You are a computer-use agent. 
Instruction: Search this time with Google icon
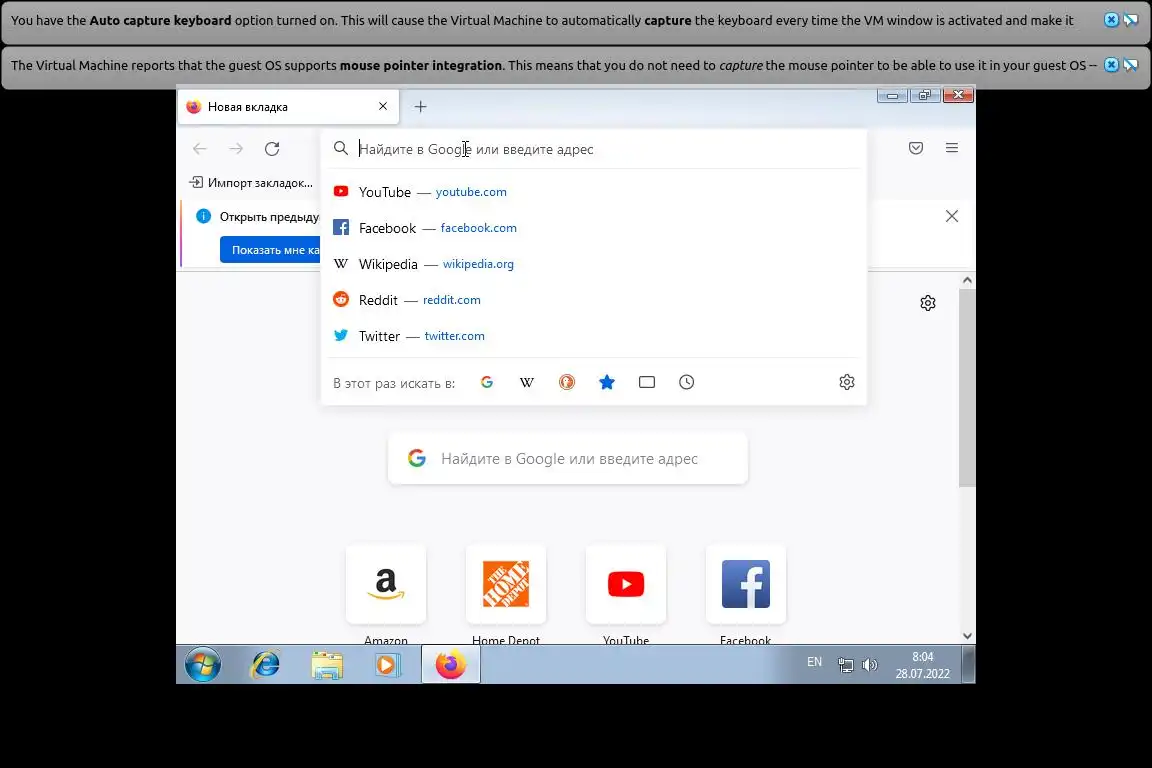[x=486, y=382]
